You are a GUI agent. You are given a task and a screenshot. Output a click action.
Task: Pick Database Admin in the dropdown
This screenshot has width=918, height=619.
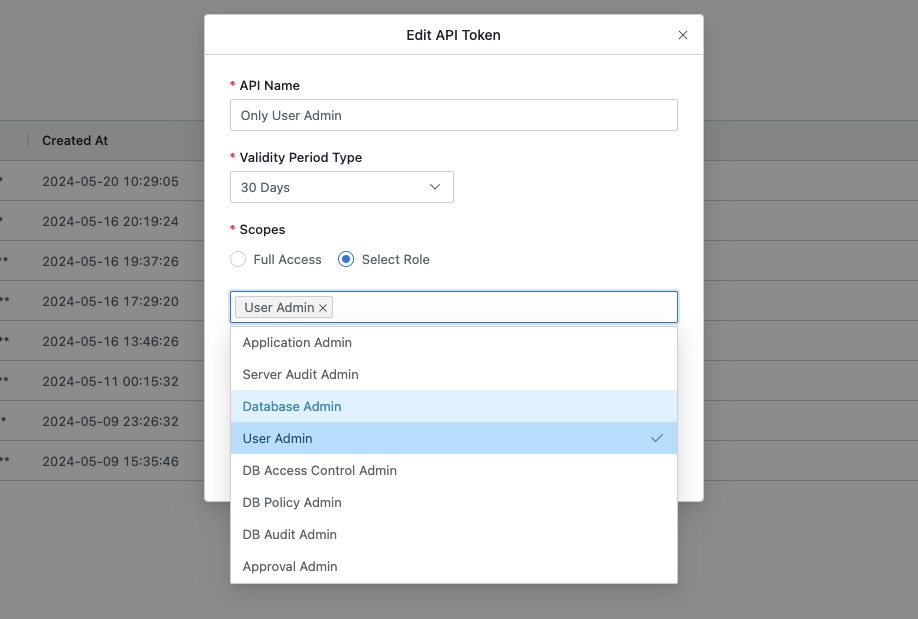292,406
